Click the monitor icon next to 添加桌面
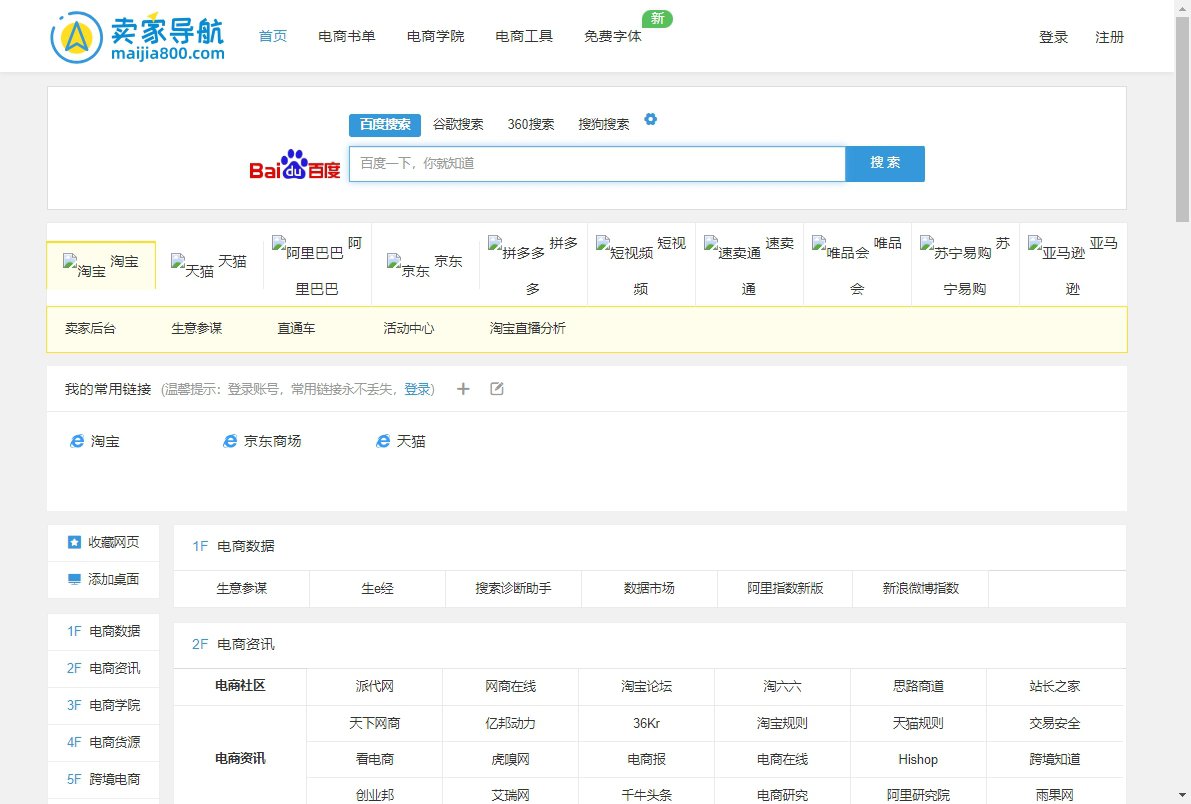Screen dimensions: 1191x804 click(x=74, y=579)
